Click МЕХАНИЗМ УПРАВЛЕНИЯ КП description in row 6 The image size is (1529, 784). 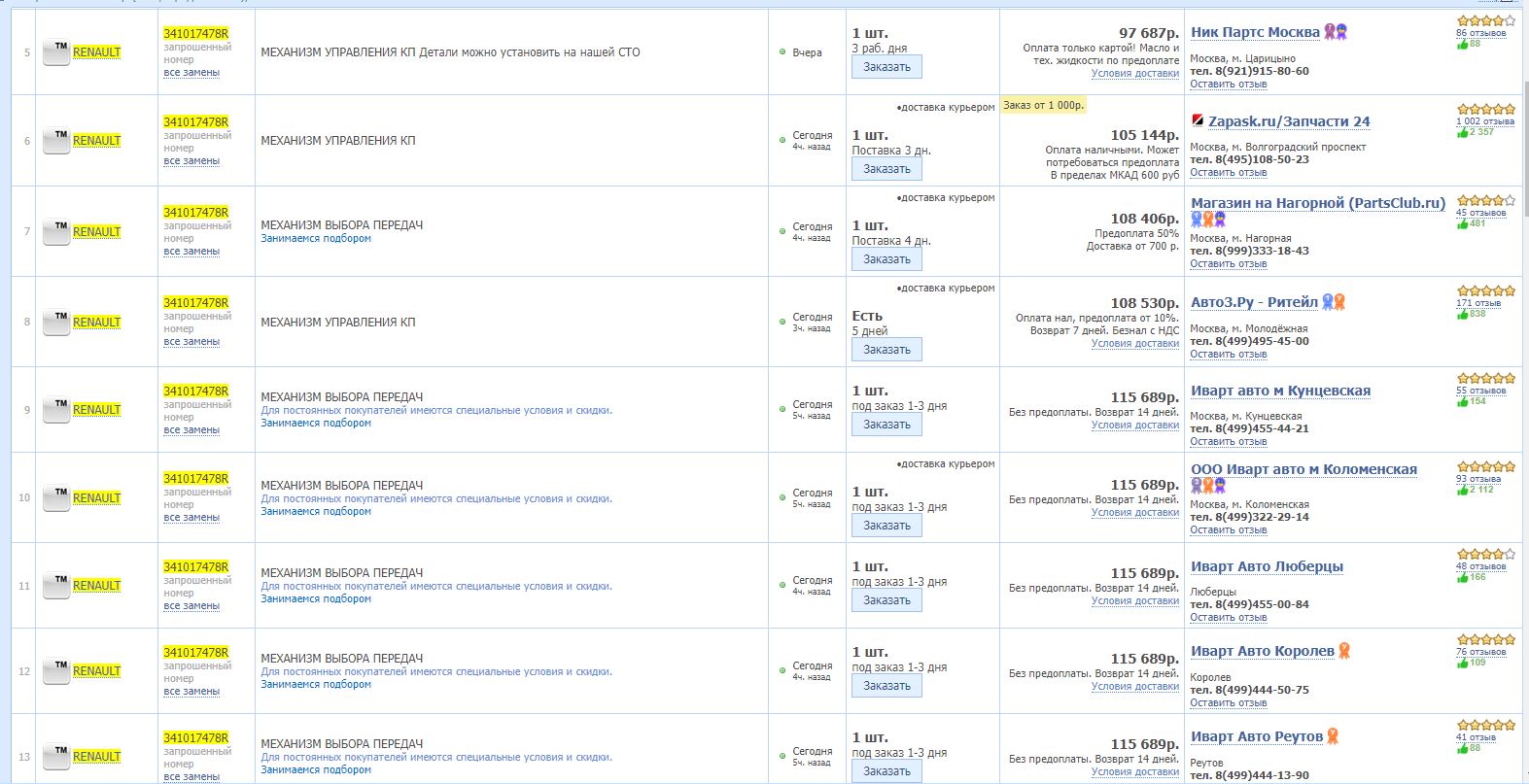[338, 141]
